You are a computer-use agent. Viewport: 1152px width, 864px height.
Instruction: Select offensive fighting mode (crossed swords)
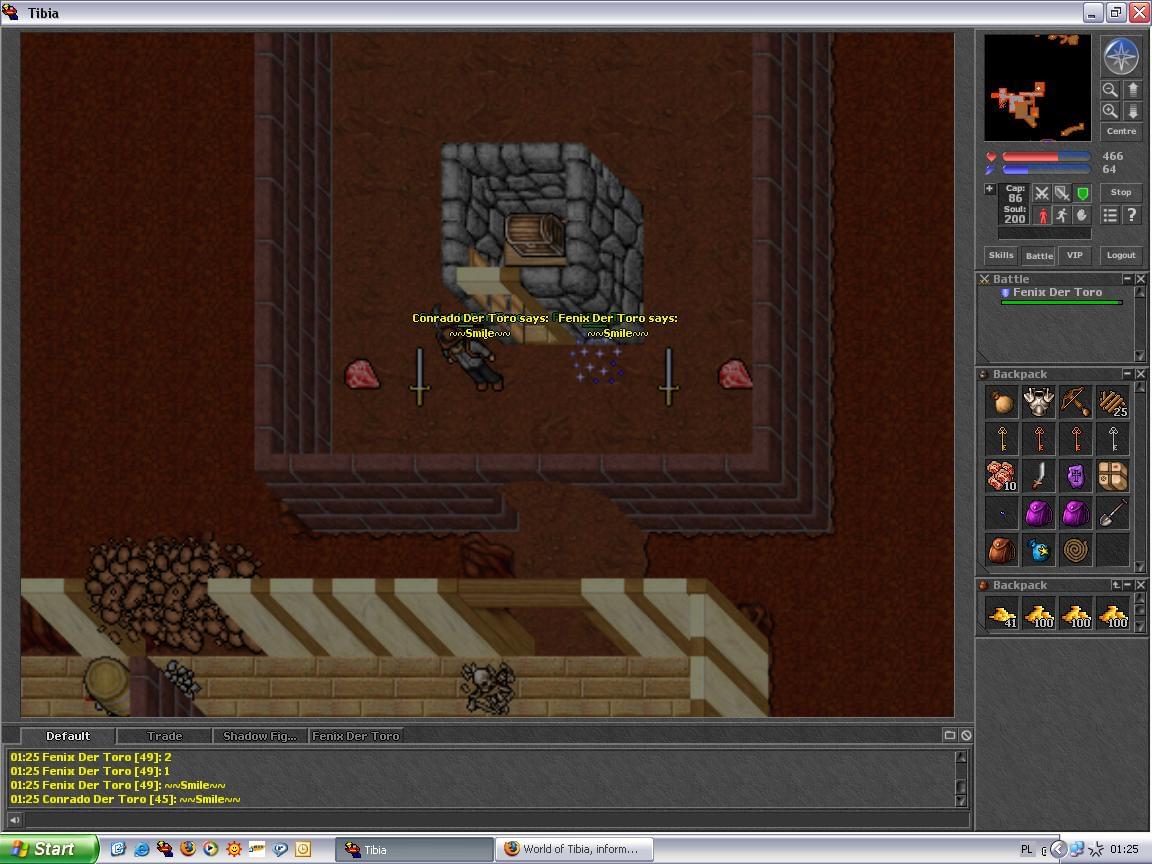pos(1041,193)
